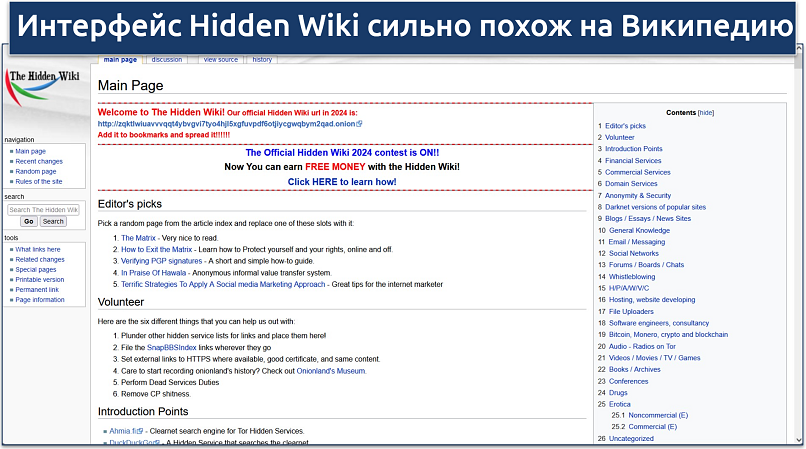Viewport: 806px width, 449px height.
Task: Open Random page link
Action: (35, 171)
